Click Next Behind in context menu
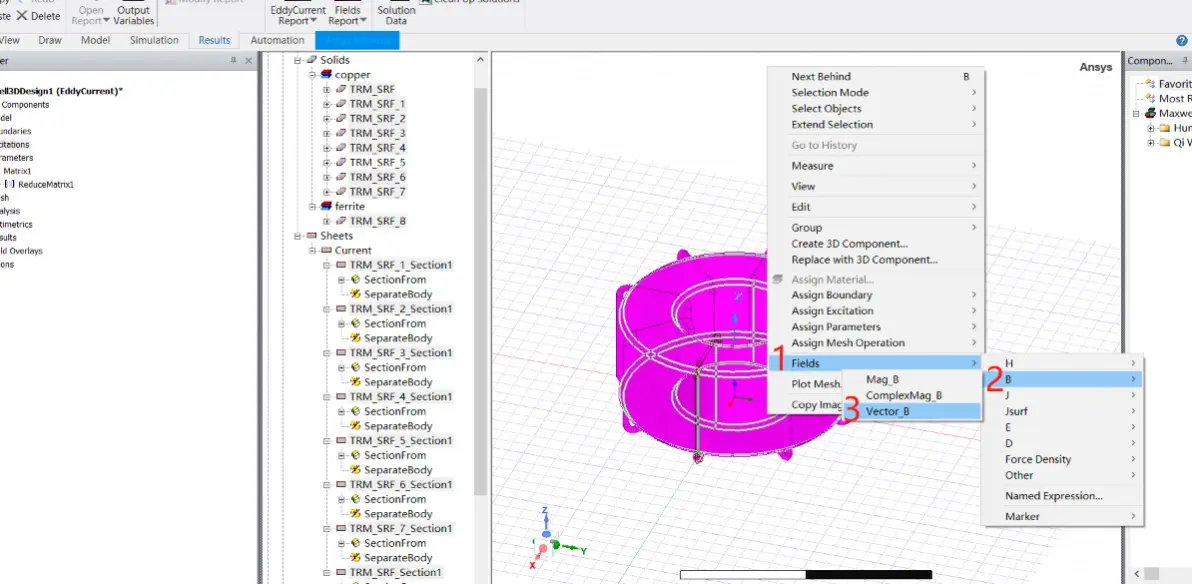This screenshot has width=1192, height=584. point(876,76)
